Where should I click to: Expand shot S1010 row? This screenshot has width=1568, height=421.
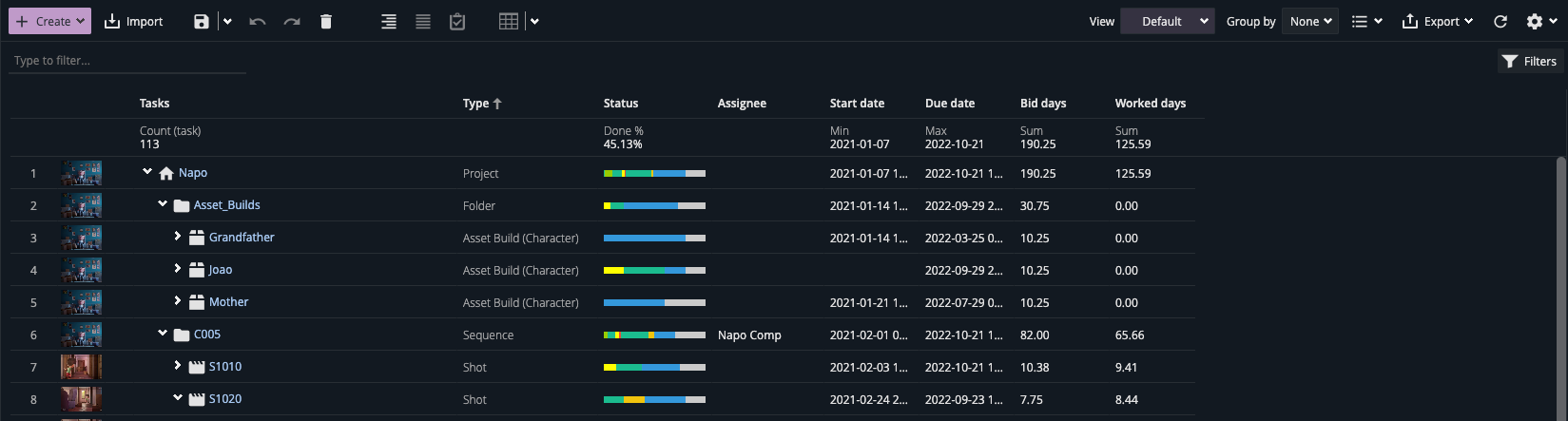click(x=178, y=366)
